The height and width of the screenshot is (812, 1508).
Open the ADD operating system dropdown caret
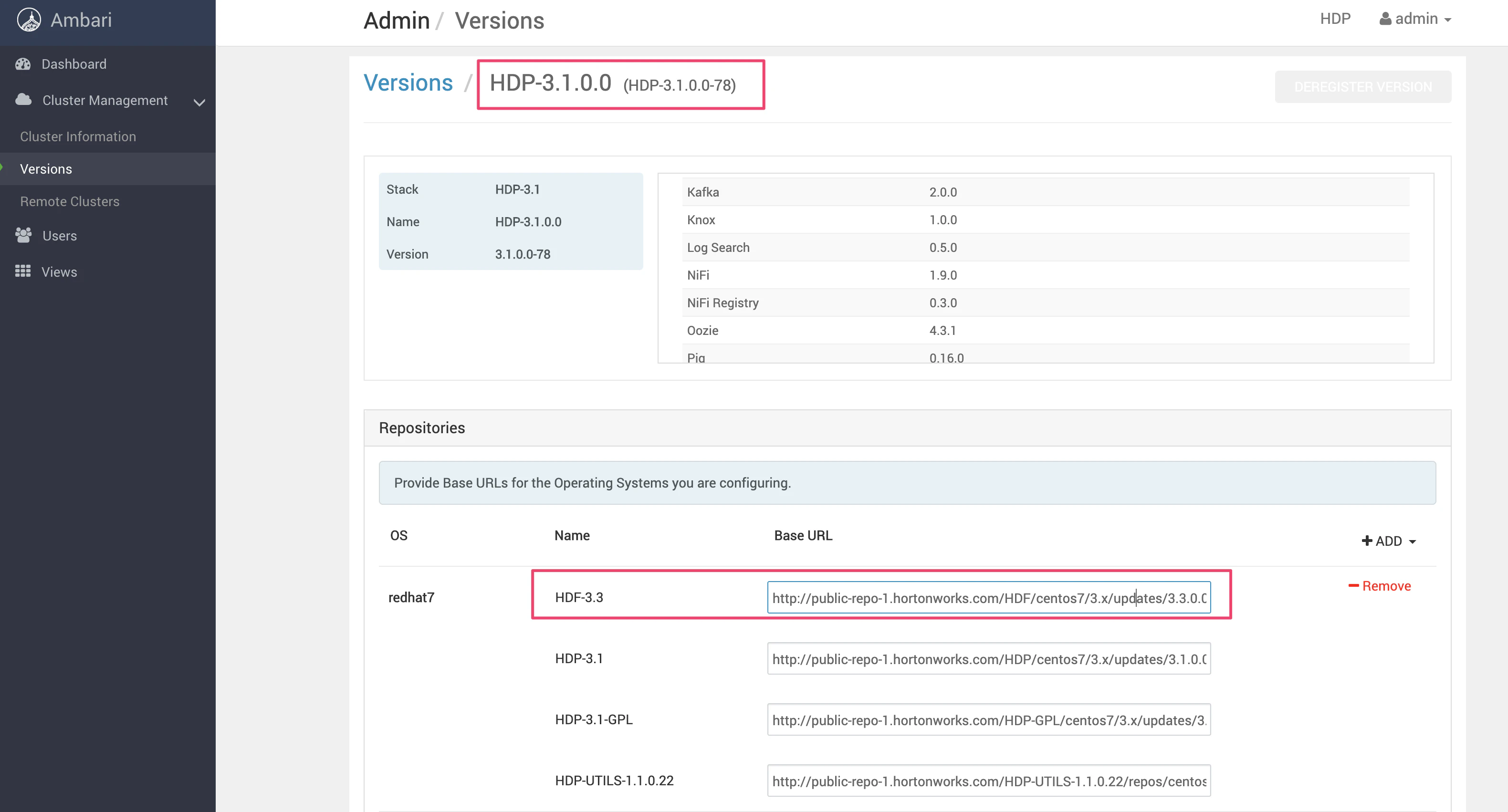click(1413, 541)
